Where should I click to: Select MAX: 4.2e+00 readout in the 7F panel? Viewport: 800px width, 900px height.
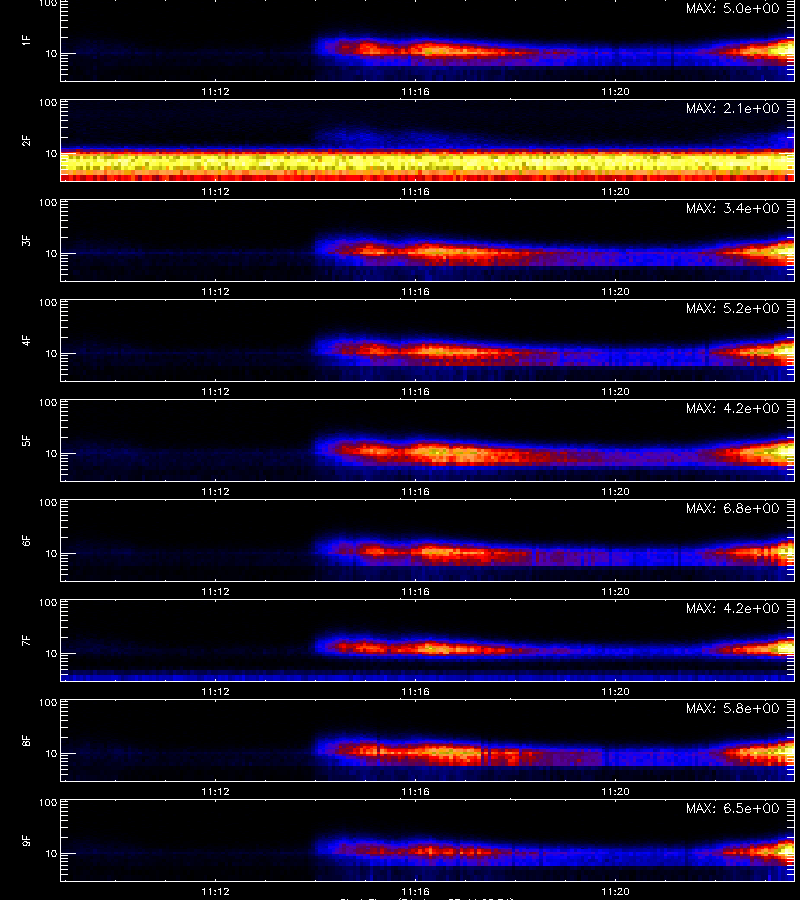pos(732,608)
